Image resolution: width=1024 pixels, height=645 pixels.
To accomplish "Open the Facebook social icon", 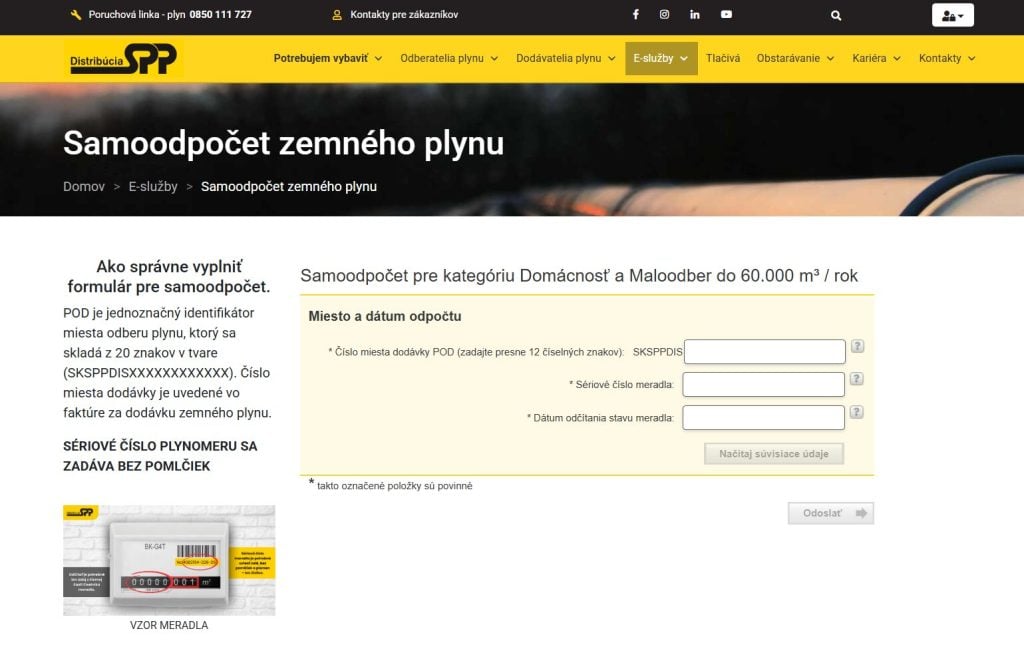I will click(x=636, y=15).
